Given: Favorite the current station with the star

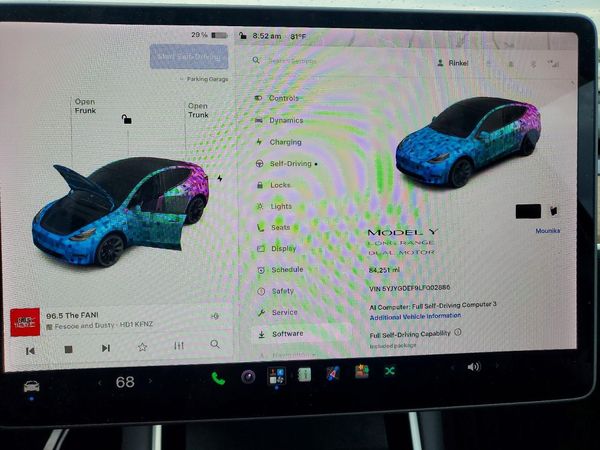Looking at the screenshot, I should [x=142, y=347].
